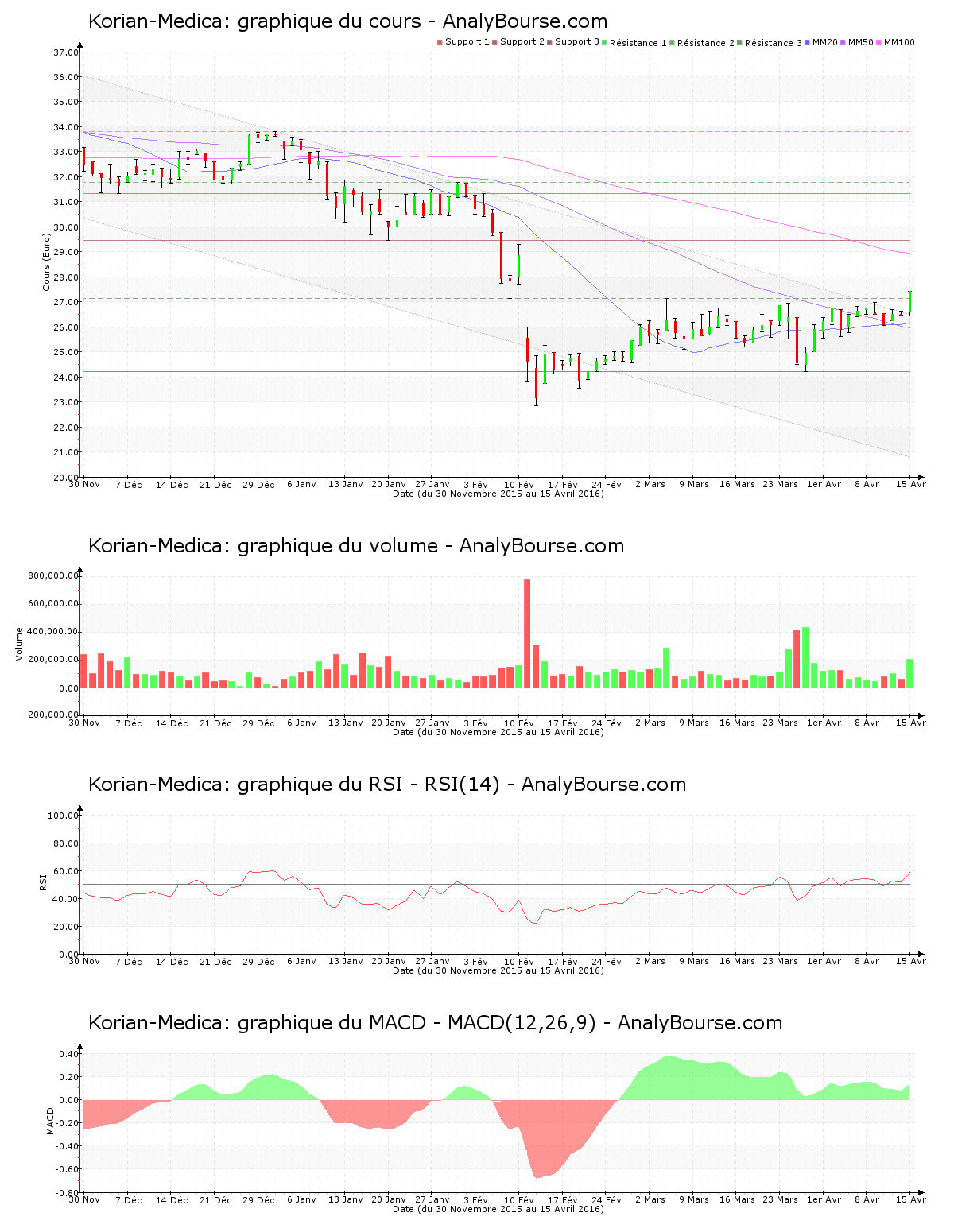
Task: Click the 'graphique du cours' chart title
Action: pyautogui.click(x=347, y=21)
